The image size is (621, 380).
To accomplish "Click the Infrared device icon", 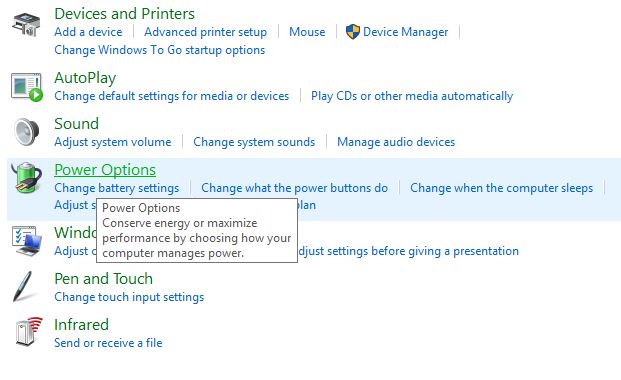I will tap(29, 331).
